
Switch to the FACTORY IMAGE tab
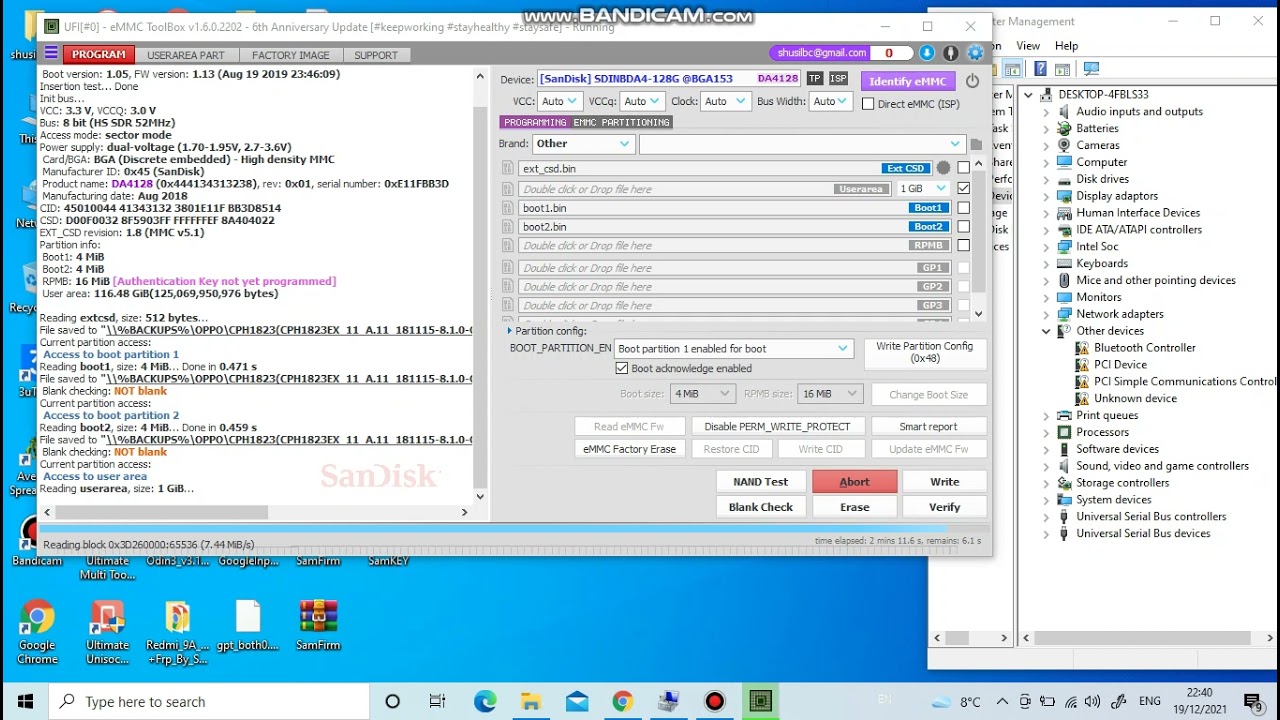pyautogui.click(x=290, y=55)
